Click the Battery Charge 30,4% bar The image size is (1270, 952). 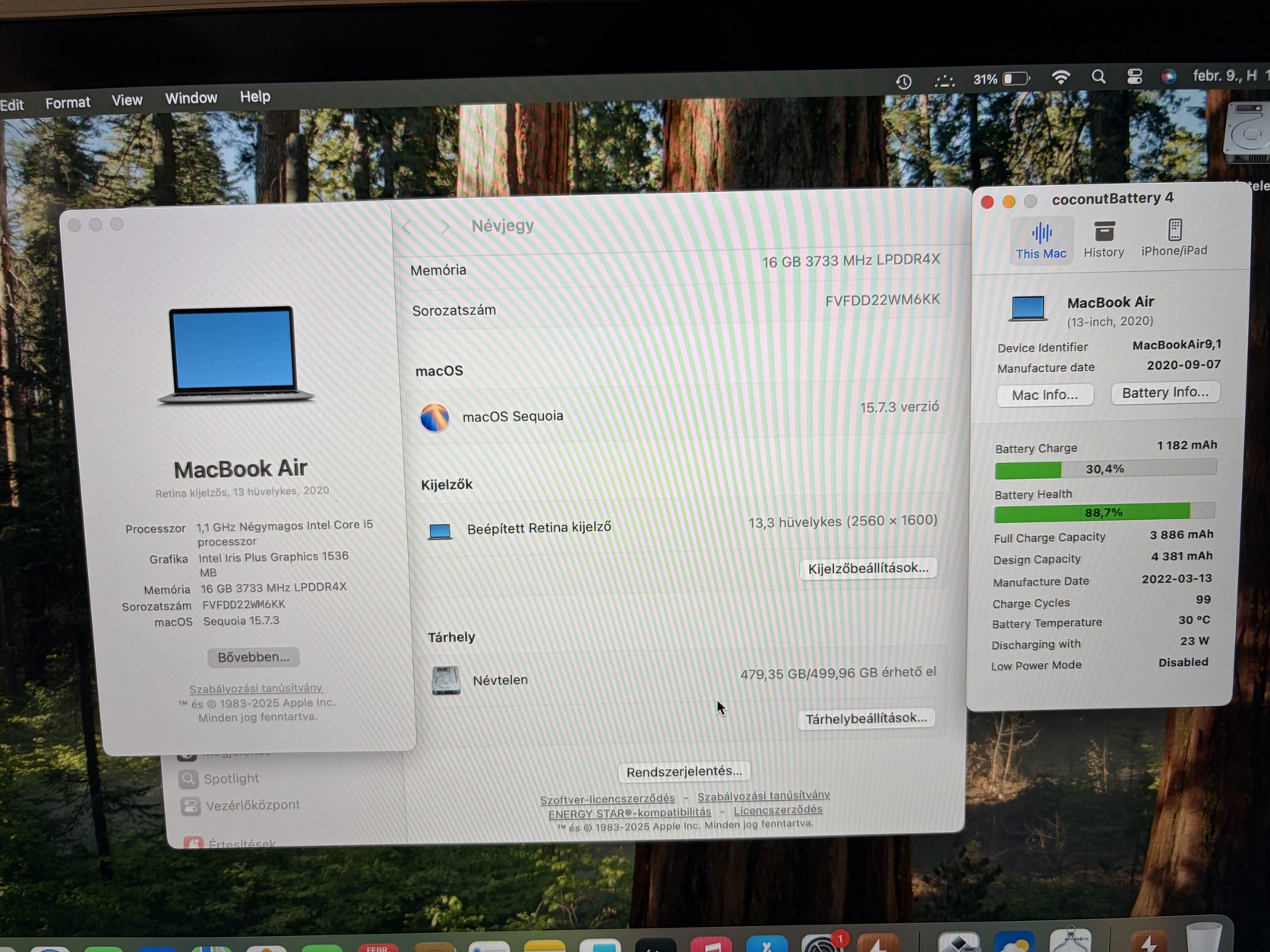tap(1105, 469)
